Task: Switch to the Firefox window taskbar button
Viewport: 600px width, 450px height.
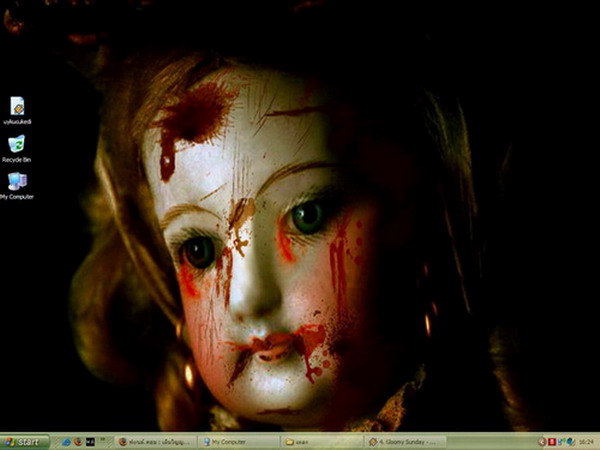Action: coord(155,442)
